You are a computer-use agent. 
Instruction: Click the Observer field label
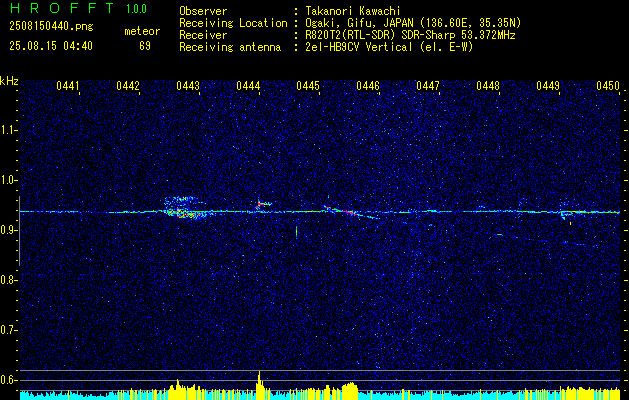[x=203, y=11]
